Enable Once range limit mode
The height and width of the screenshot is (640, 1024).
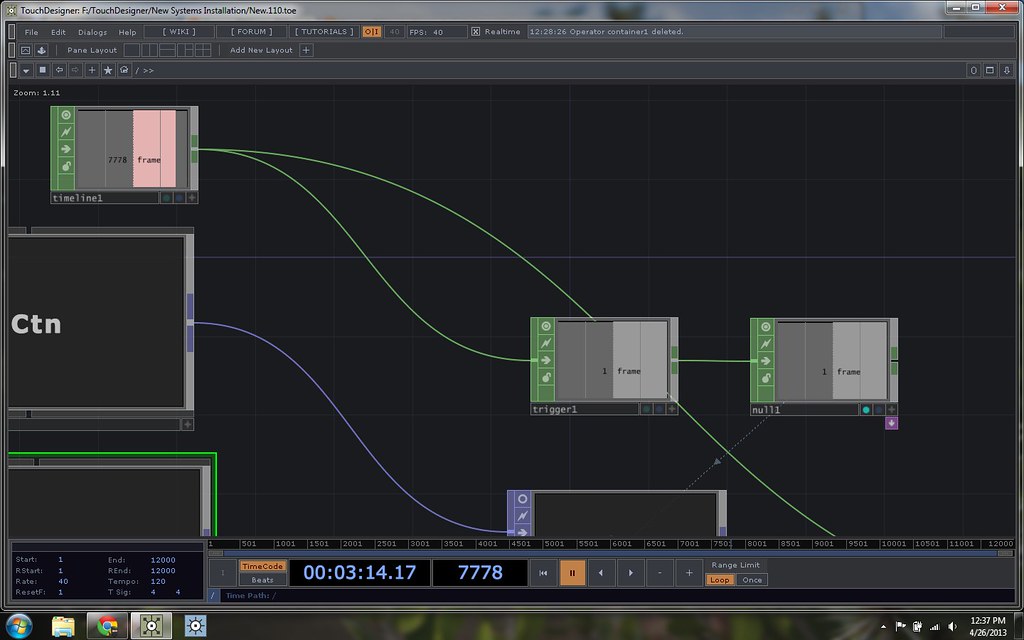tap(752, 580)
